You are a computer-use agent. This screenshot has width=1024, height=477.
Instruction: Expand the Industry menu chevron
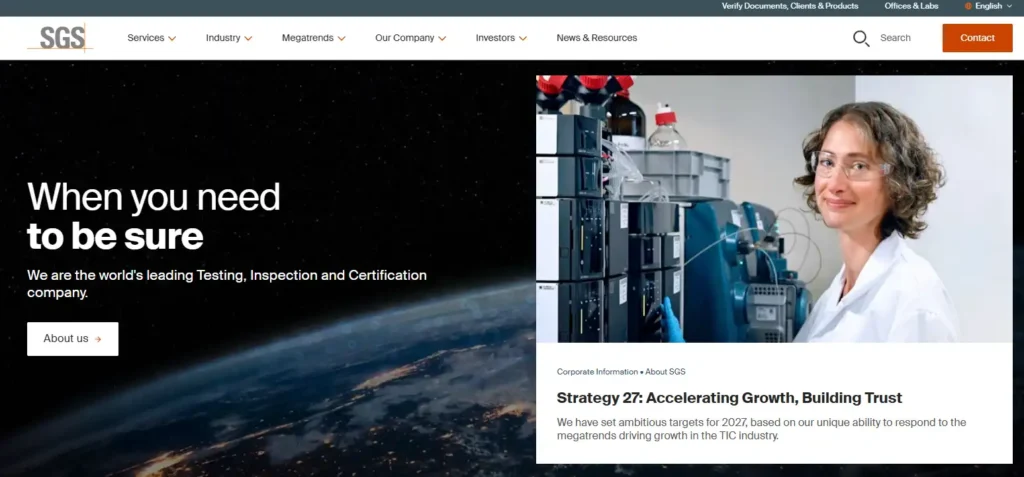click(x=248, y=39)
